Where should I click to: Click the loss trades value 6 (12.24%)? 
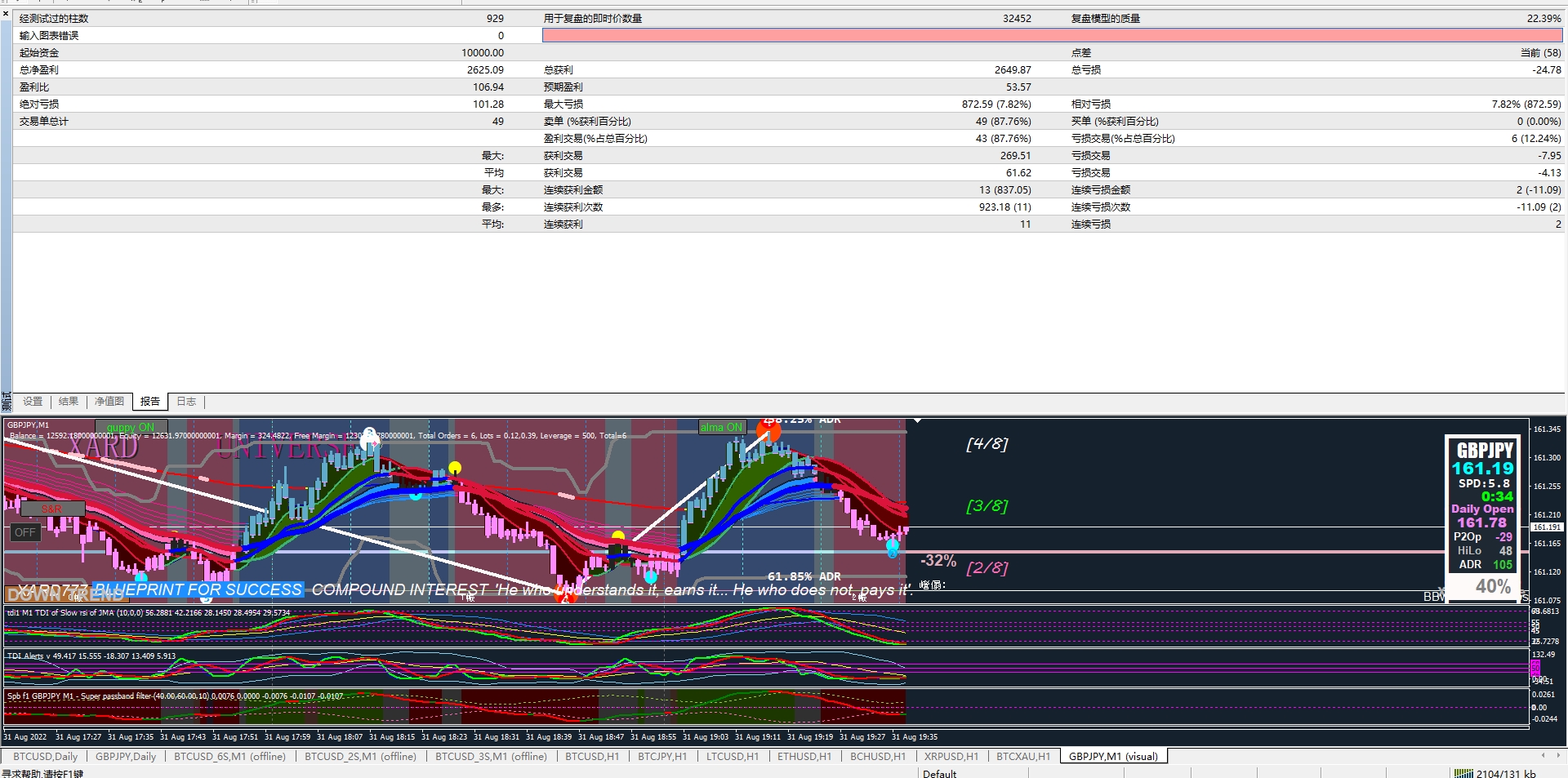point(1536,138)
